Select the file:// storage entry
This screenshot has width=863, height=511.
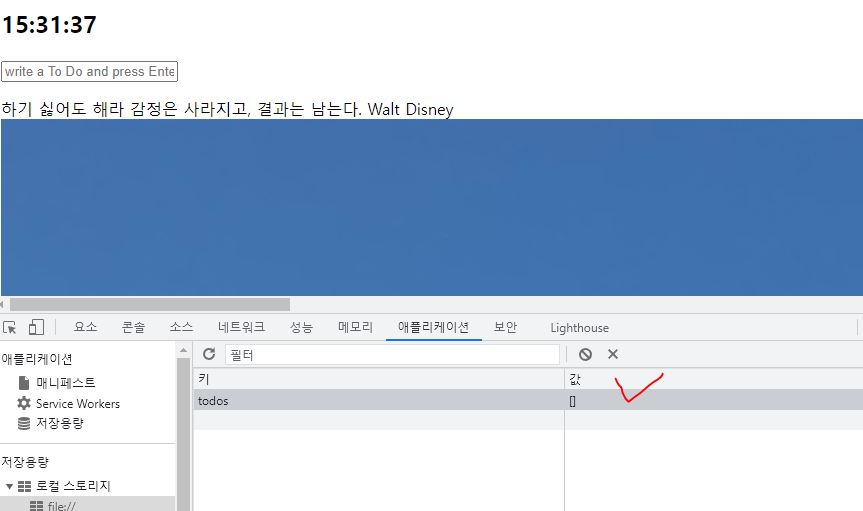coord(62,505)
